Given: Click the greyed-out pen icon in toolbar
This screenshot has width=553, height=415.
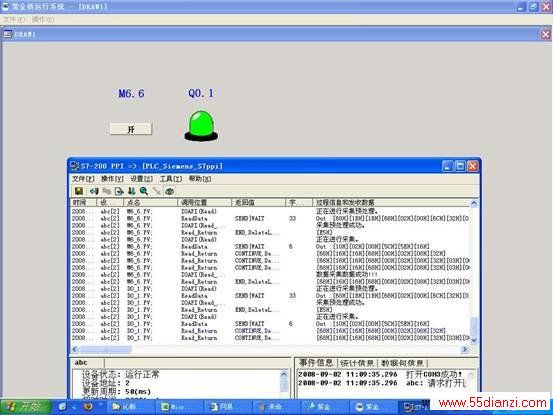Looking at the screenshot, I should (x=157, y=191).
